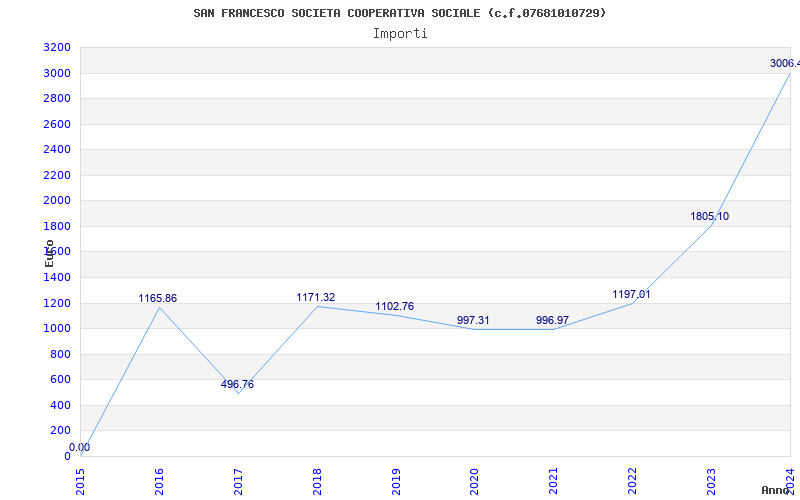This screenshot has height=500, width=800.
Task: Click the 200 y-axis tick label
Action: click(61, 431)
